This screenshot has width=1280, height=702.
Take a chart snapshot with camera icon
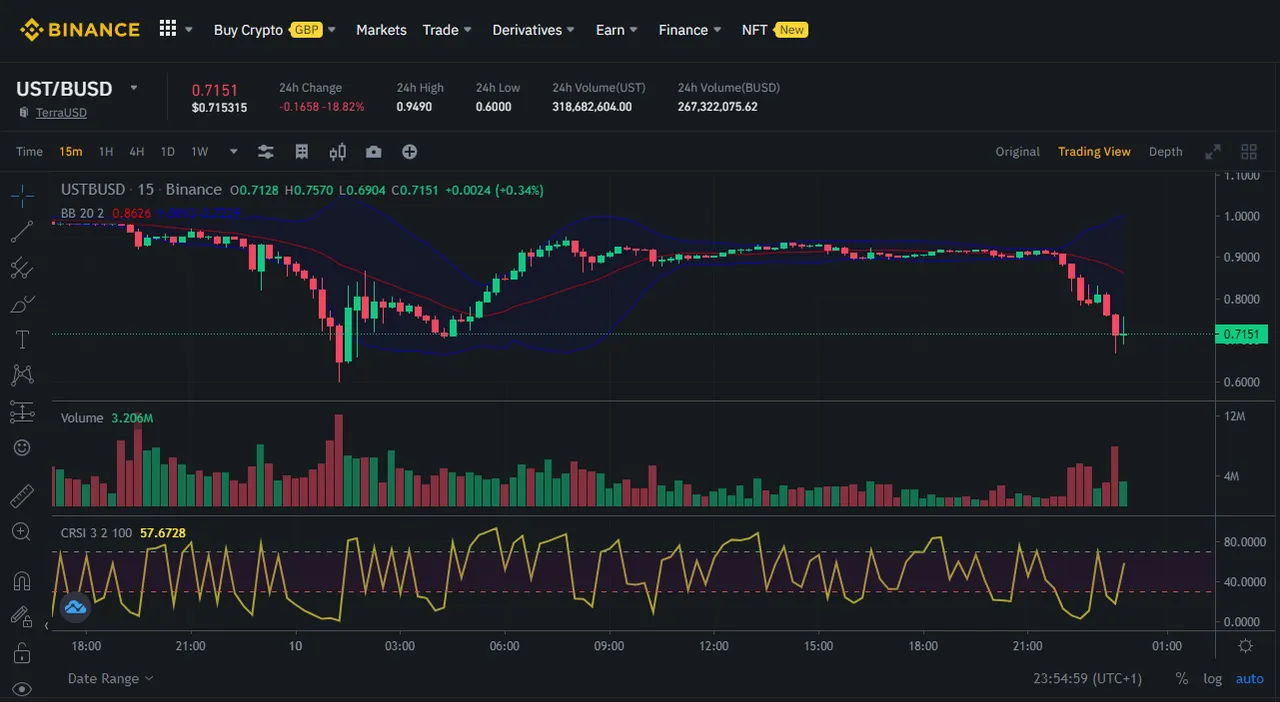point(374,152)
